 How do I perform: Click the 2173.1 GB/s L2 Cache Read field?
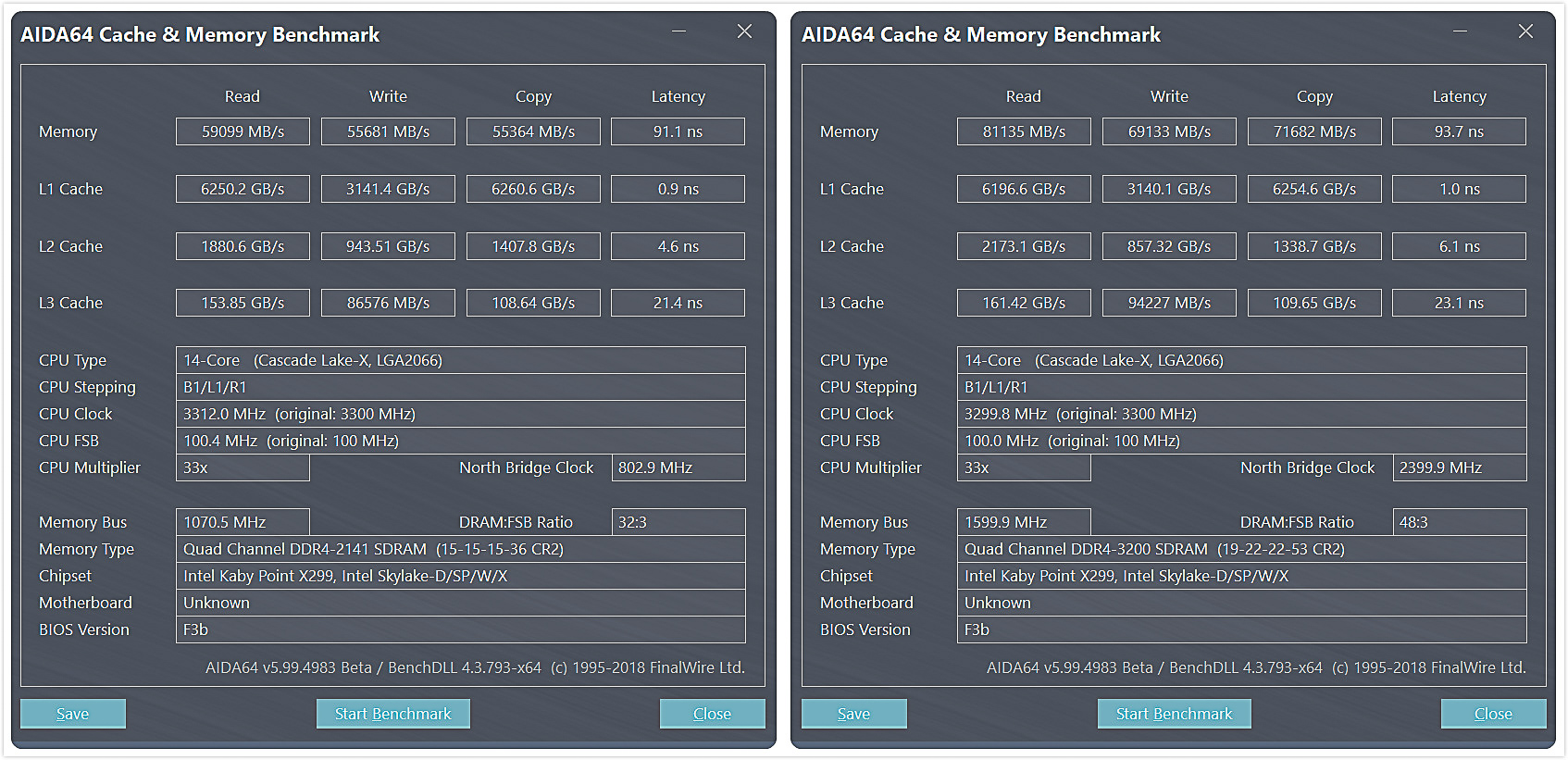[1024, 246]
